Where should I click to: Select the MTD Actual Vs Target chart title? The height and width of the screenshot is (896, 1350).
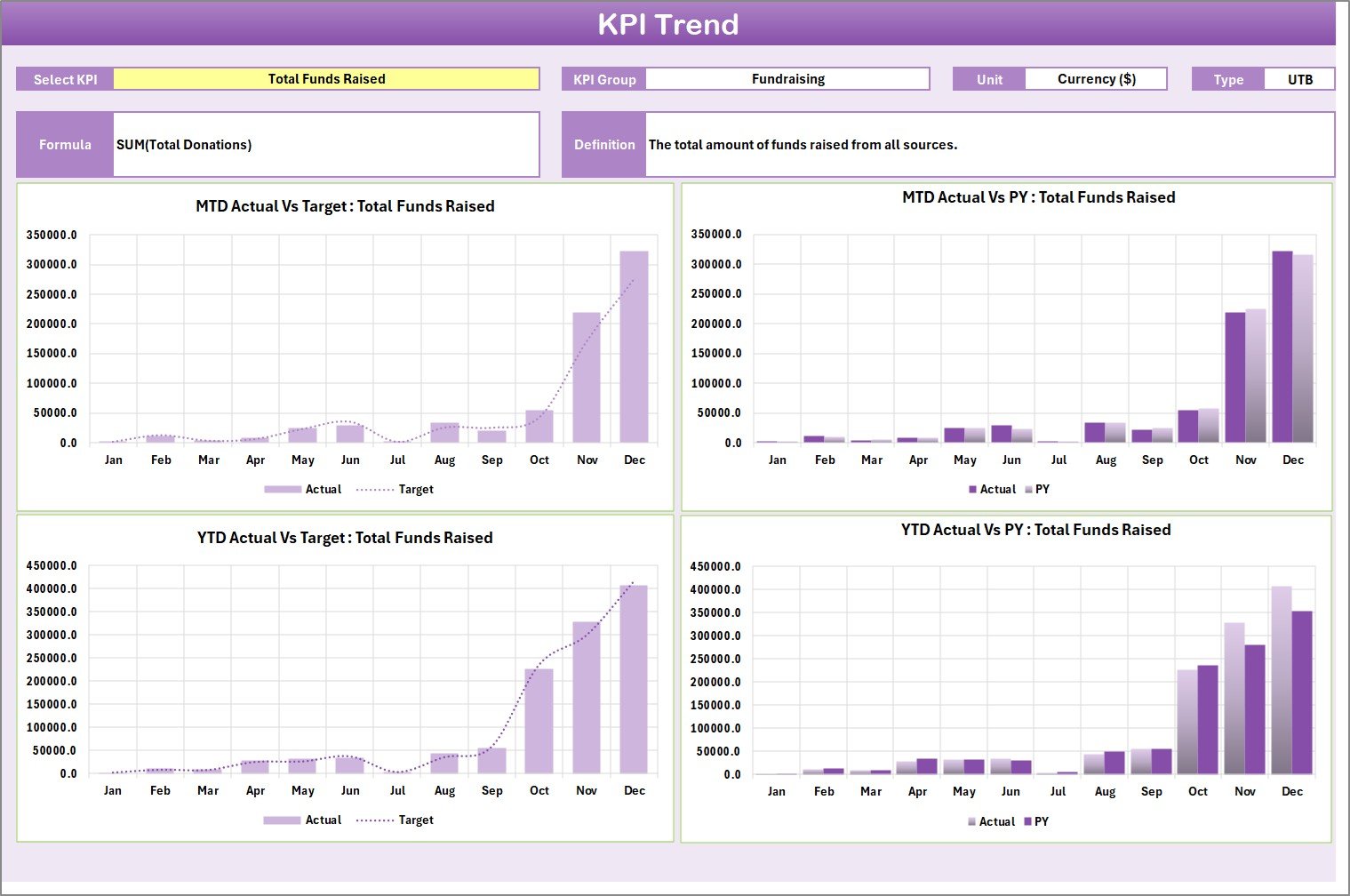pyautogui.click(x=345, y=206)
